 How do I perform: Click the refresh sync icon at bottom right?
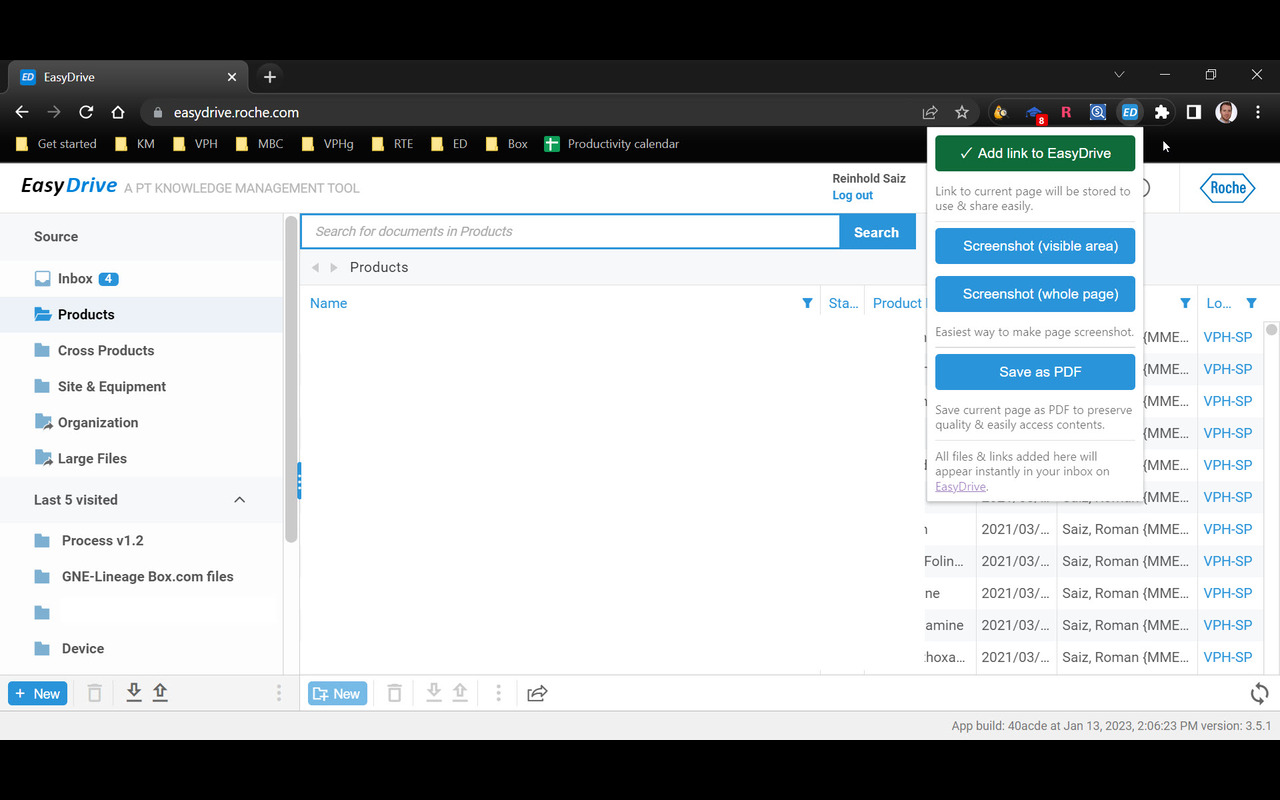[1259, 693]
